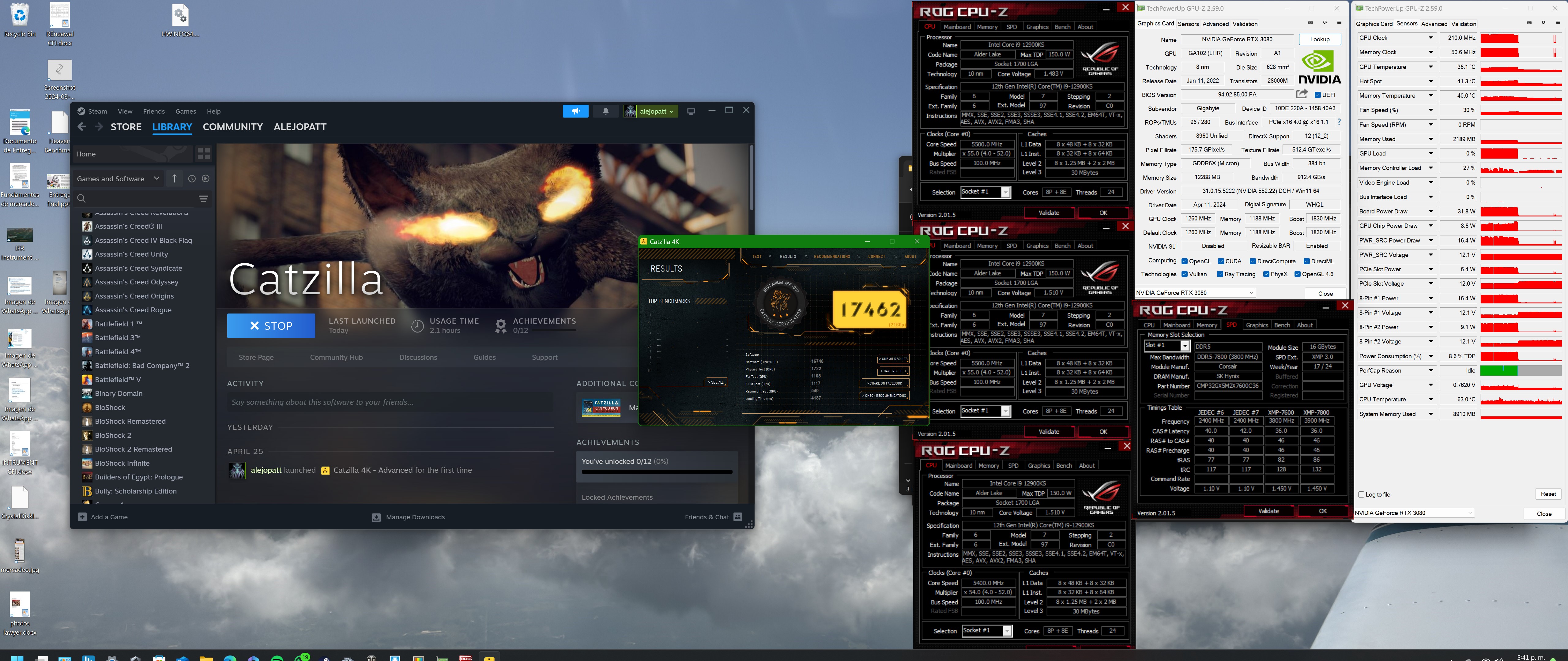Open Memory tab in CPU-Z SPD window
Viewport: 1568px width, 661px height.
tap(1206, 325)
